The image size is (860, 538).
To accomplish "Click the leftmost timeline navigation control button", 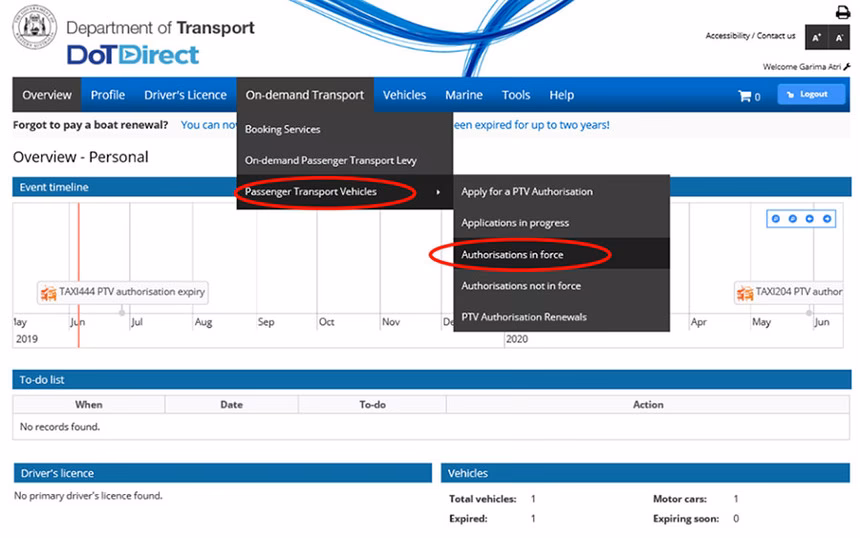I will coord(776,218).
